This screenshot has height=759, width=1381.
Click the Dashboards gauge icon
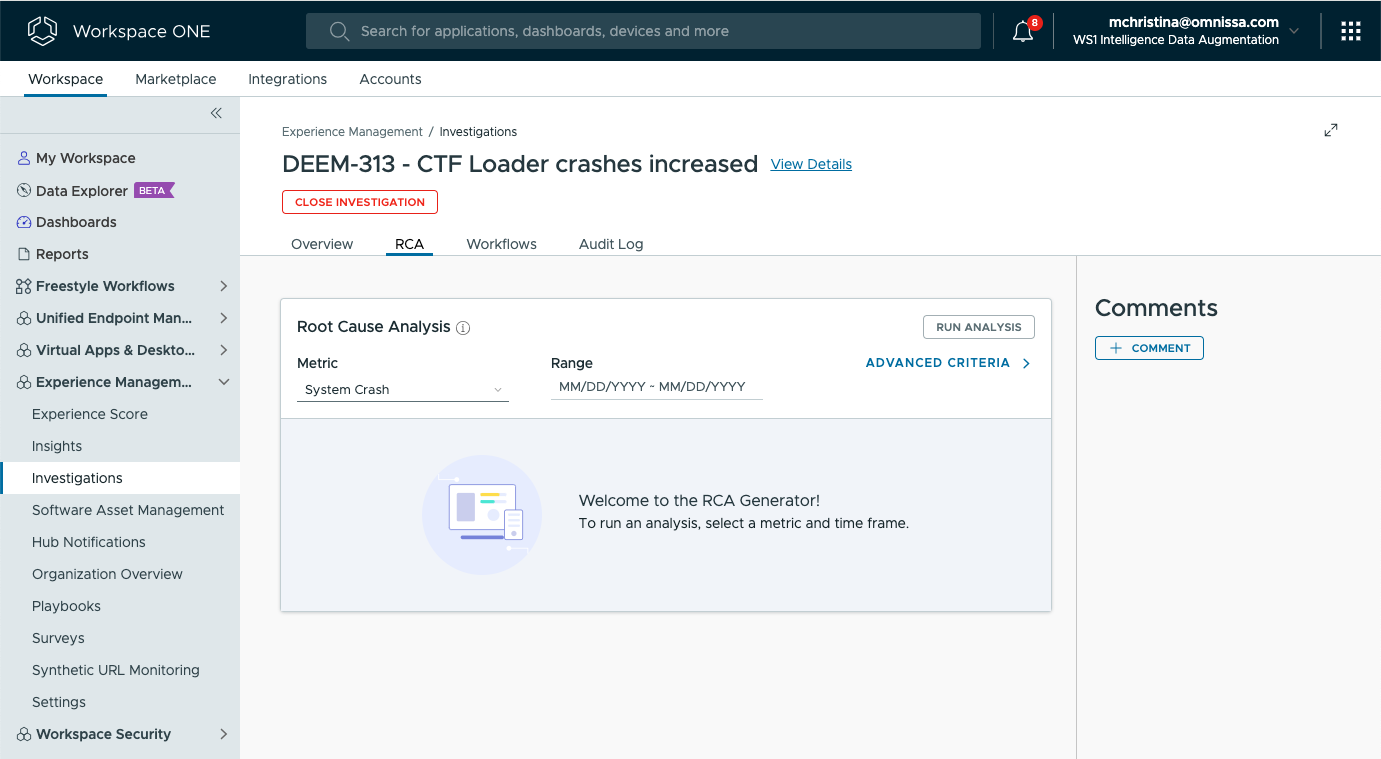24,222
